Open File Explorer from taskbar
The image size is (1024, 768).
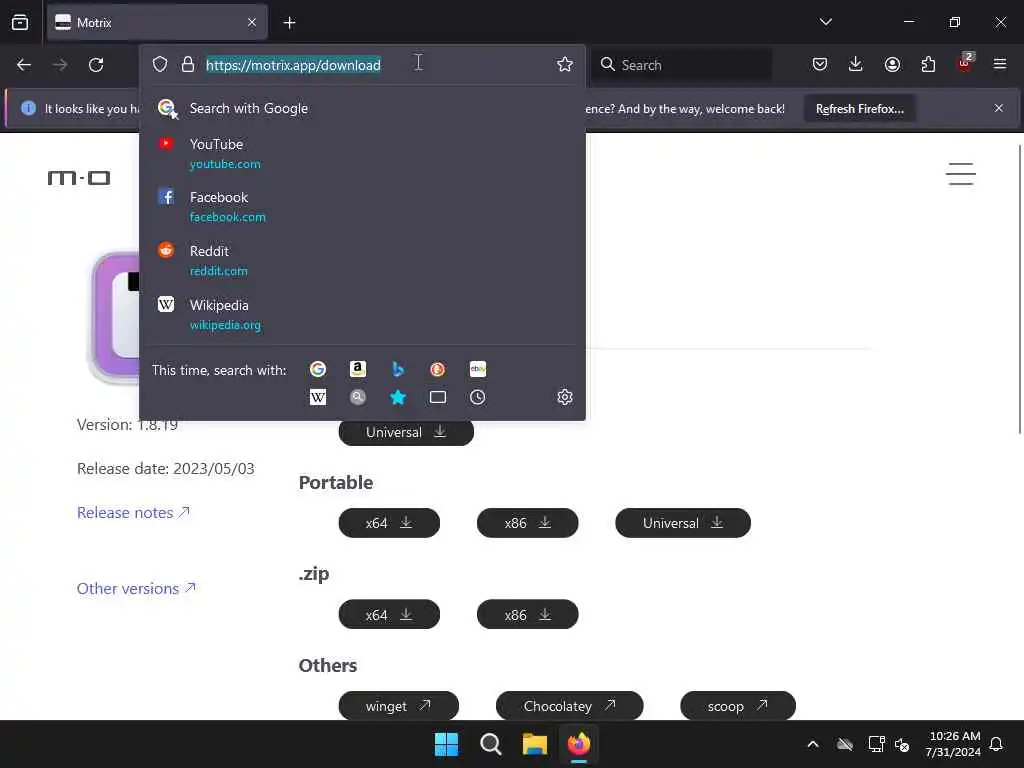tap(534, 744)
